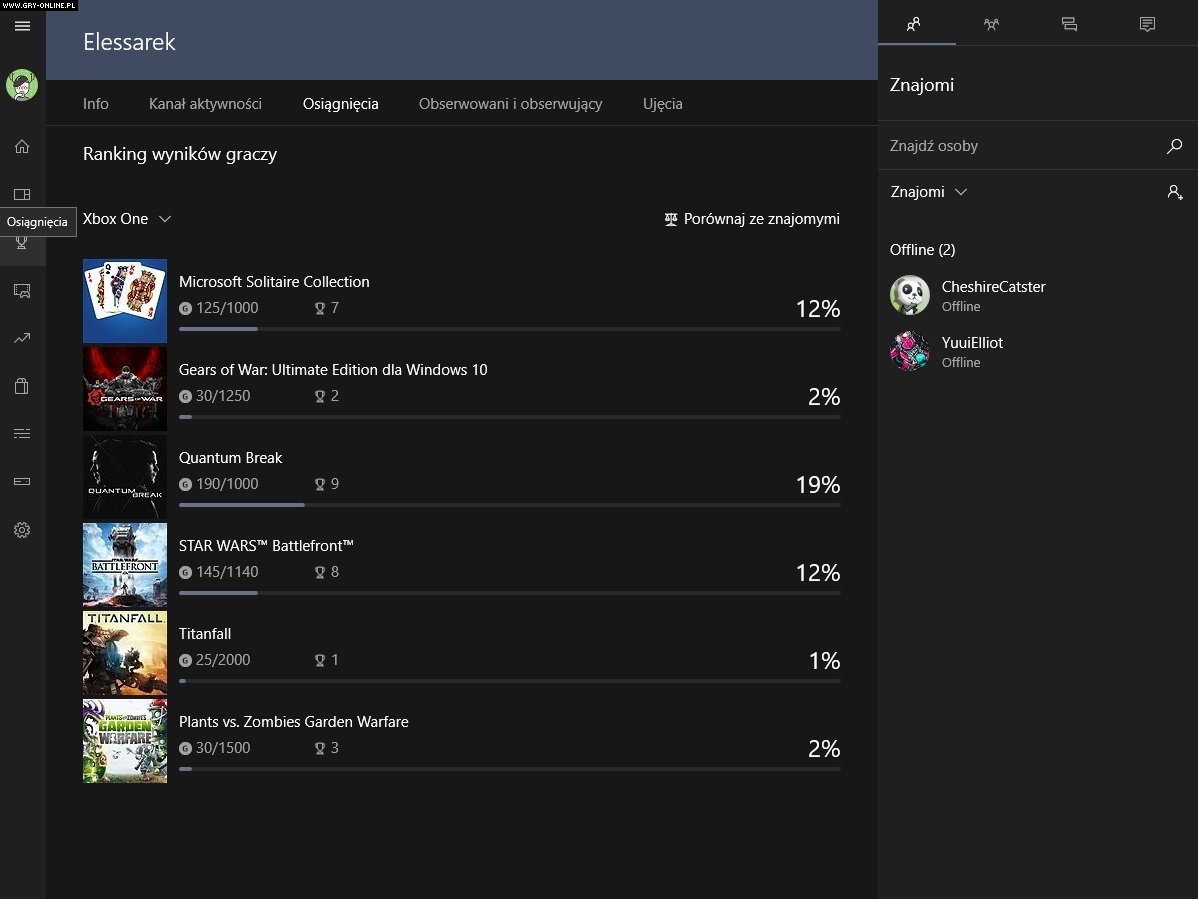The width and height of the screenshot is (1198, 899).
Task: Click Solitaire achievement progress bar
Action: pyautogui.click(x=510, y=329)
